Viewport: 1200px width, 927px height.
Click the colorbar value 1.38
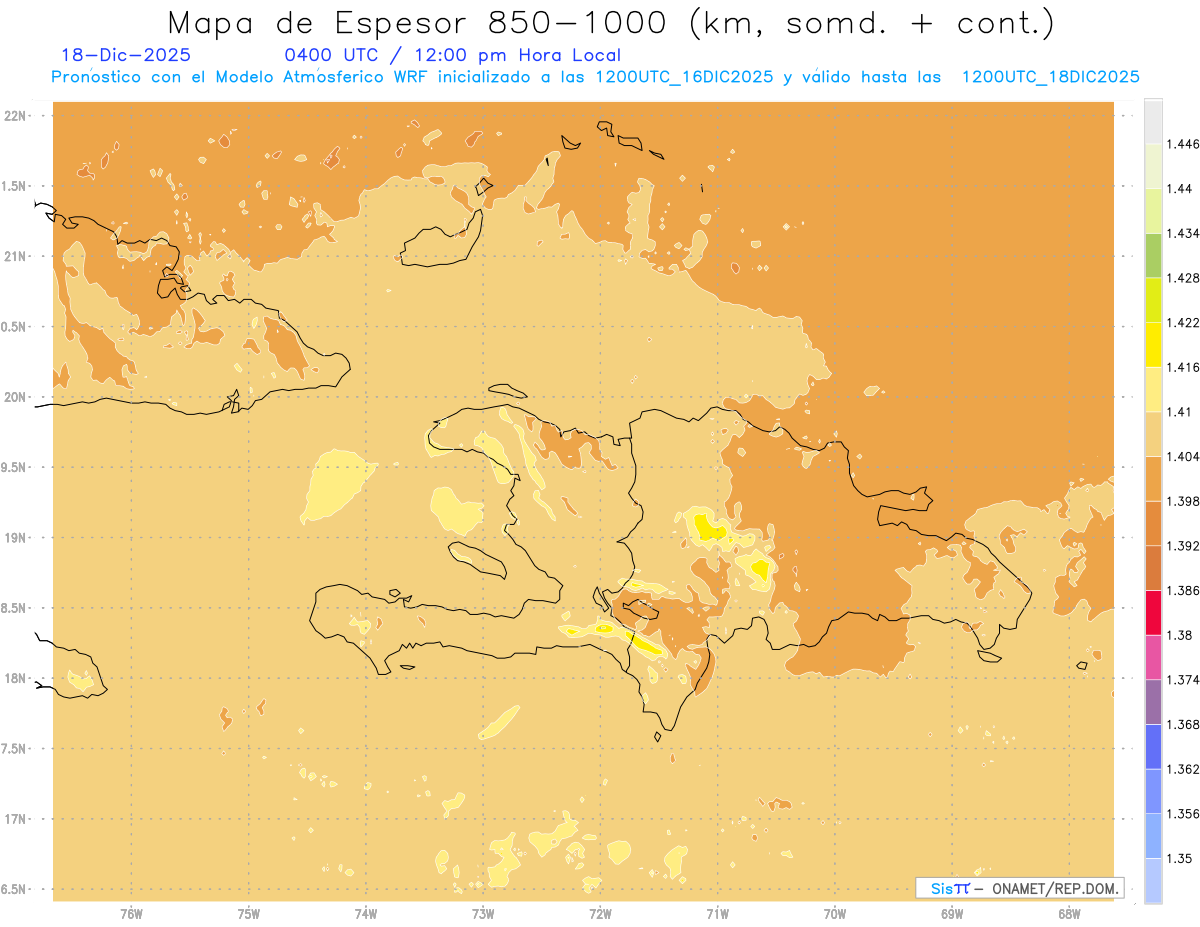coord(1177,635)
